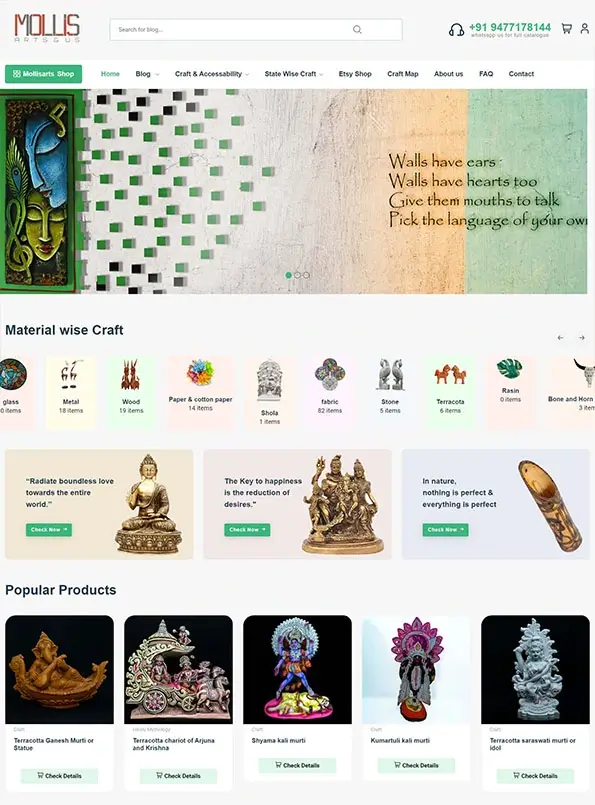Go to next material carousel arrow

pos(582,338)
